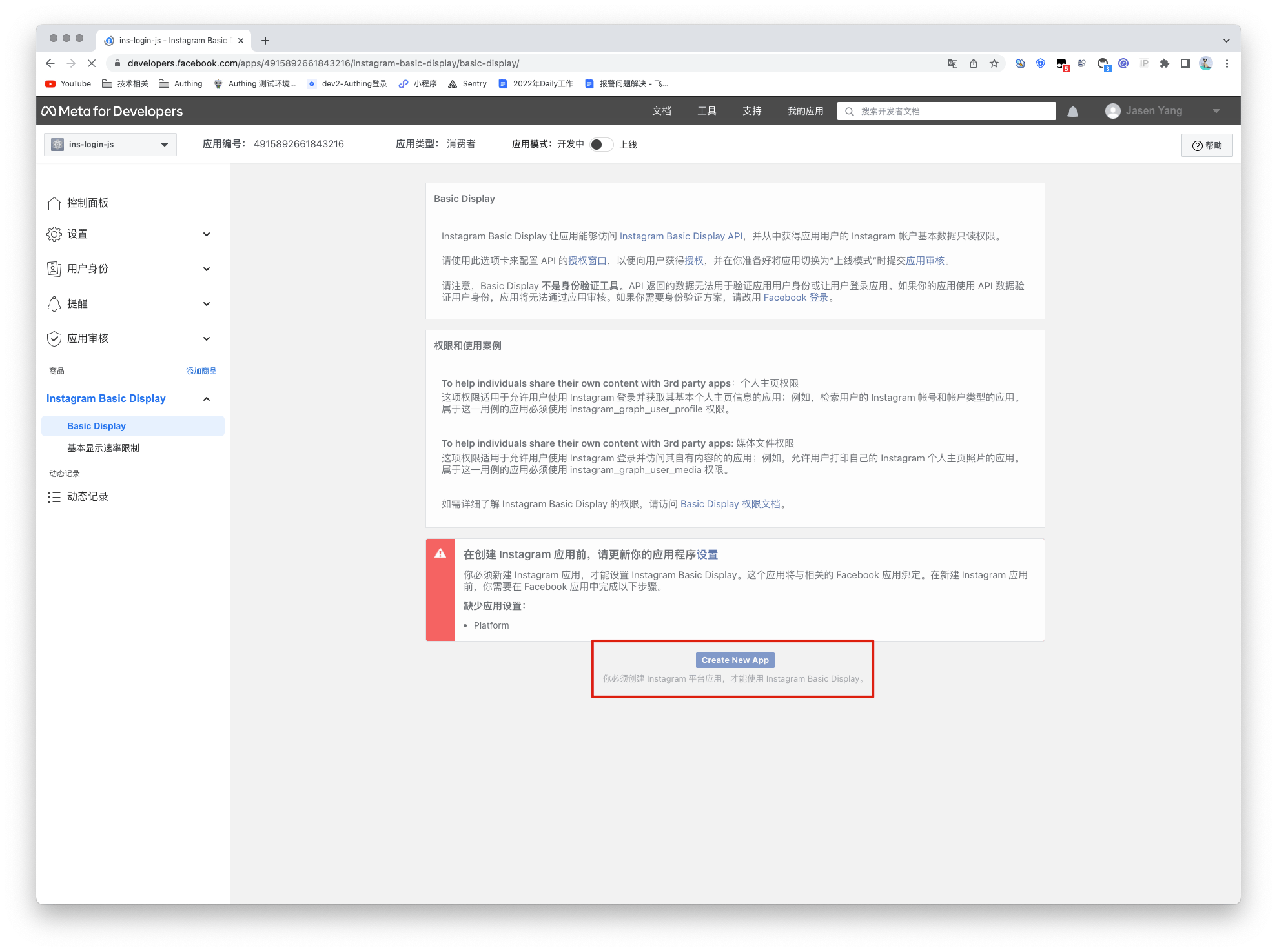Open the Chrome extensions puzzle icon
Viewport: 1277px width, 952px height.
1164,63
